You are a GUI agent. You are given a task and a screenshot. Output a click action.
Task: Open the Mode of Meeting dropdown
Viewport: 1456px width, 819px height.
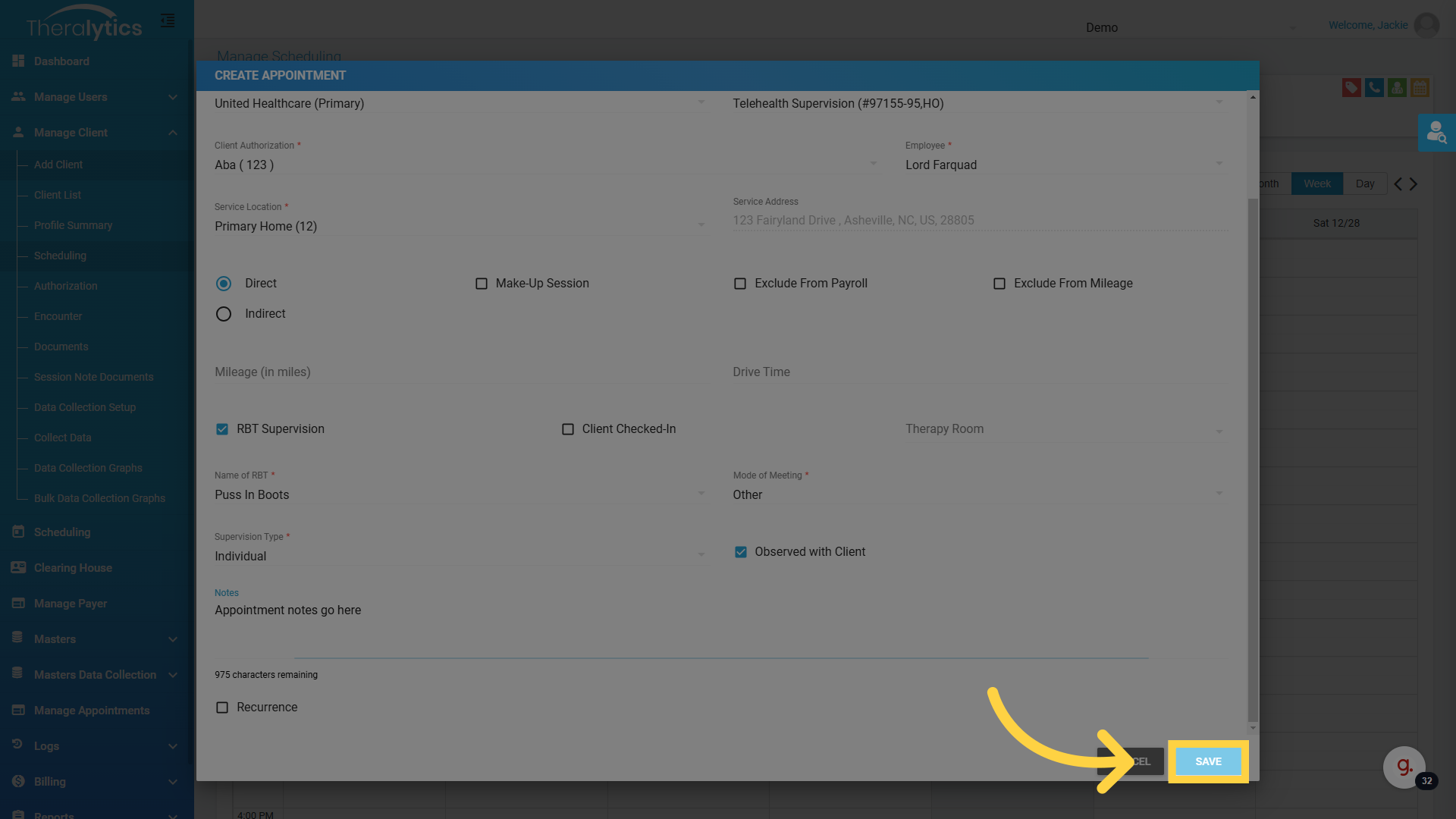click(977, 494)
